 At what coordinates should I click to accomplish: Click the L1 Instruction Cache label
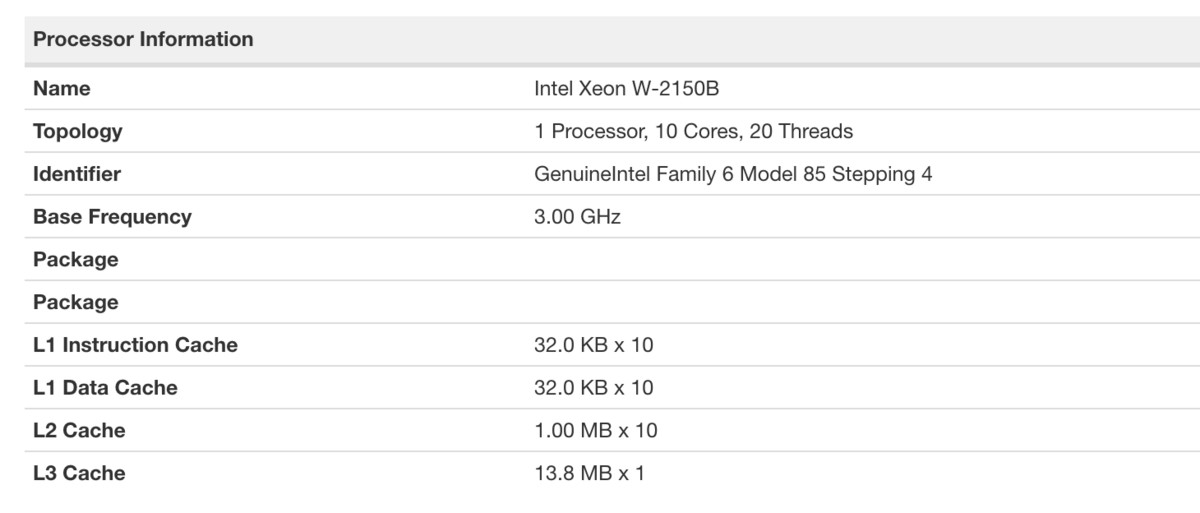coord(136,345)
